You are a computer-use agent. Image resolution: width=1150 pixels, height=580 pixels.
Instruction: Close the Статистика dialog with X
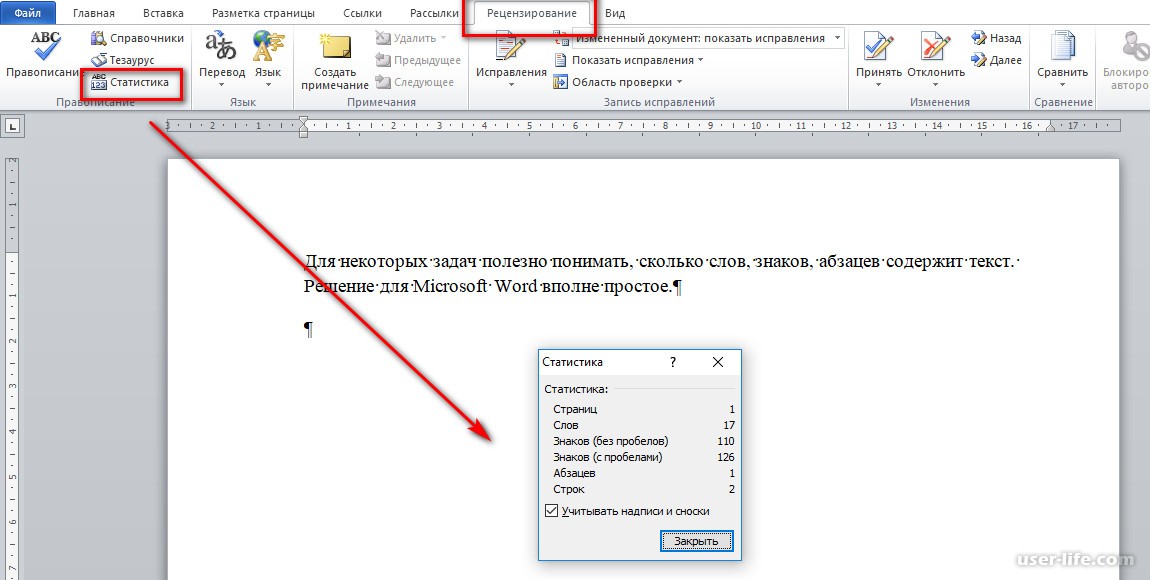pos(718,362)
